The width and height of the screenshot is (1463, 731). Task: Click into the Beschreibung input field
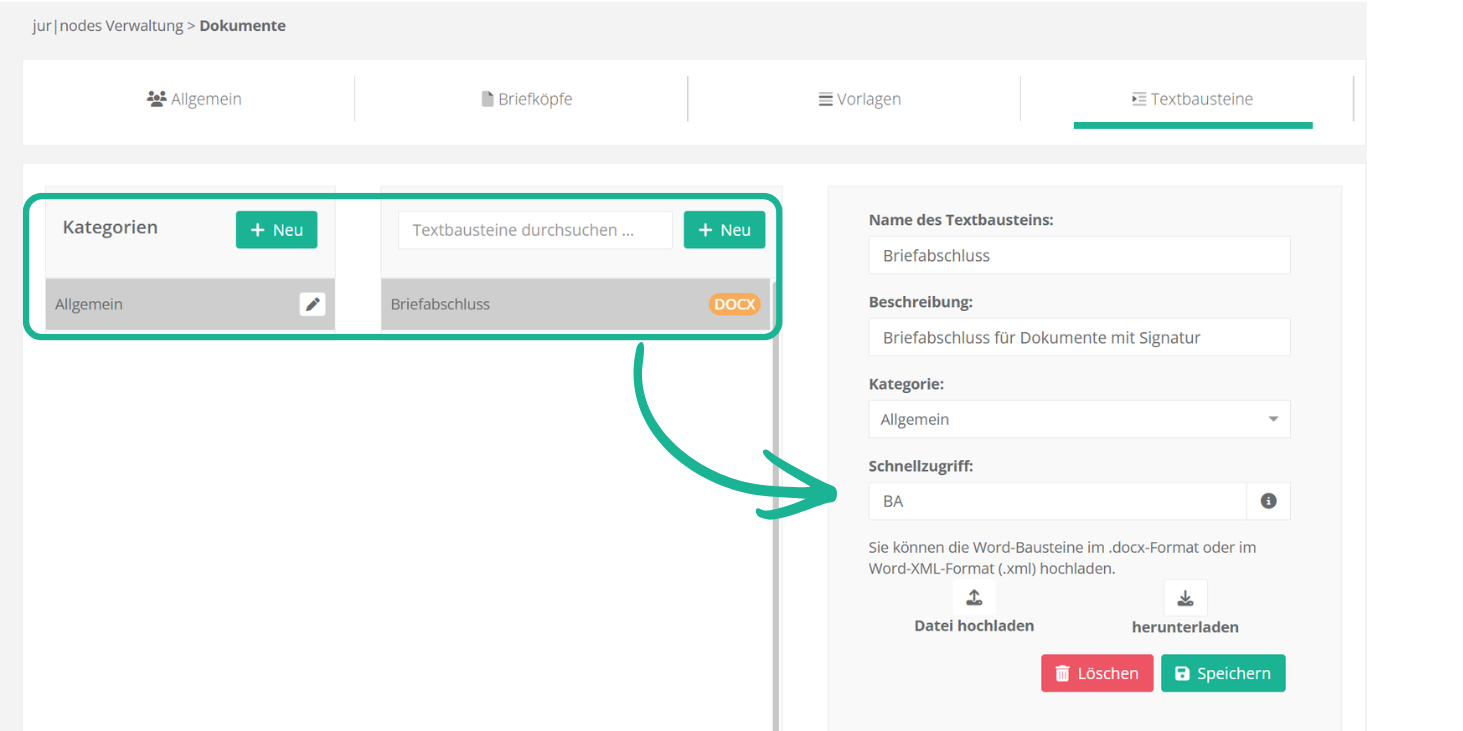point(1079,337)
